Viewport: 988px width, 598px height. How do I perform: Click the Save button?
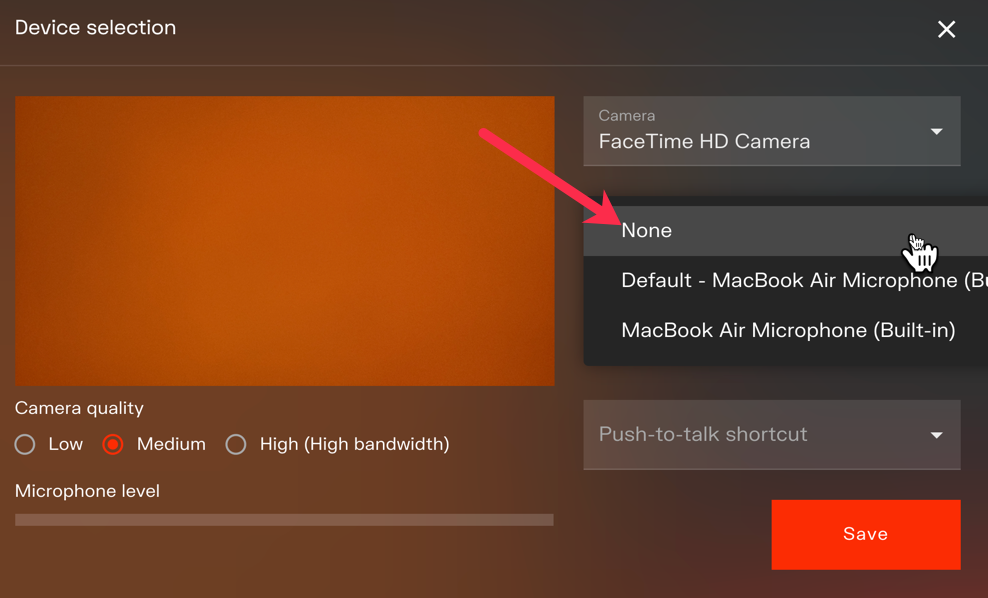(866, 534)
